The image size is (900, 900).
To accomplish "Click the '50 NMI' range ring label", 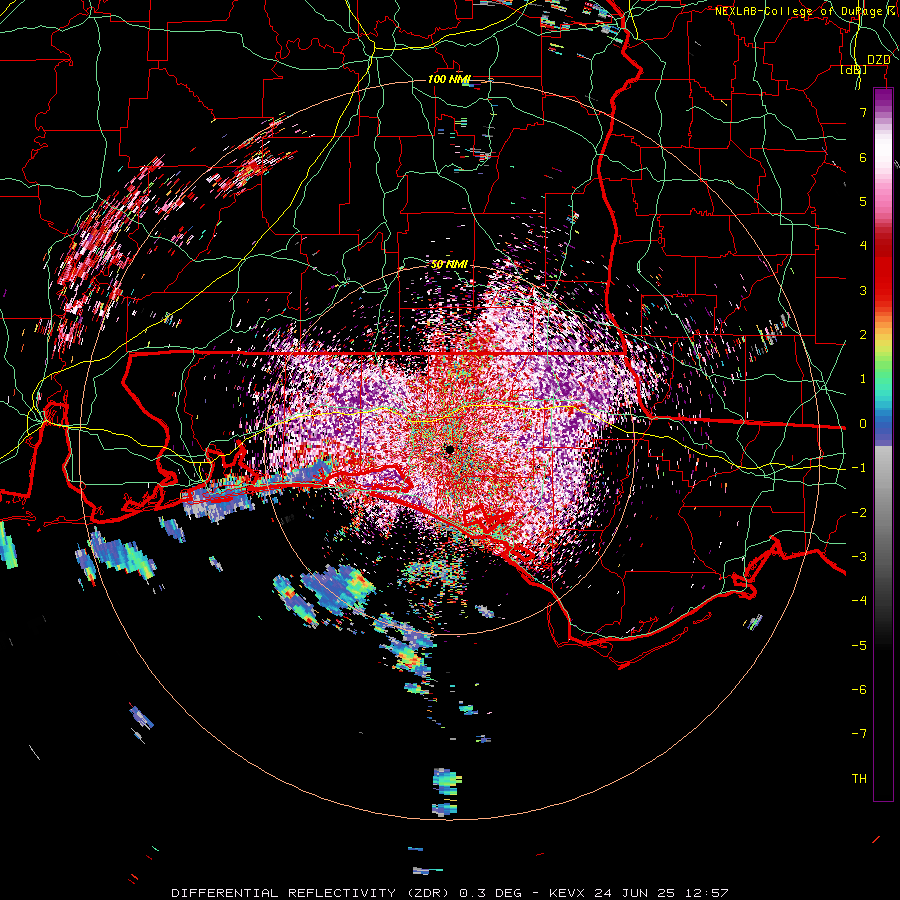I will [449, 265].
